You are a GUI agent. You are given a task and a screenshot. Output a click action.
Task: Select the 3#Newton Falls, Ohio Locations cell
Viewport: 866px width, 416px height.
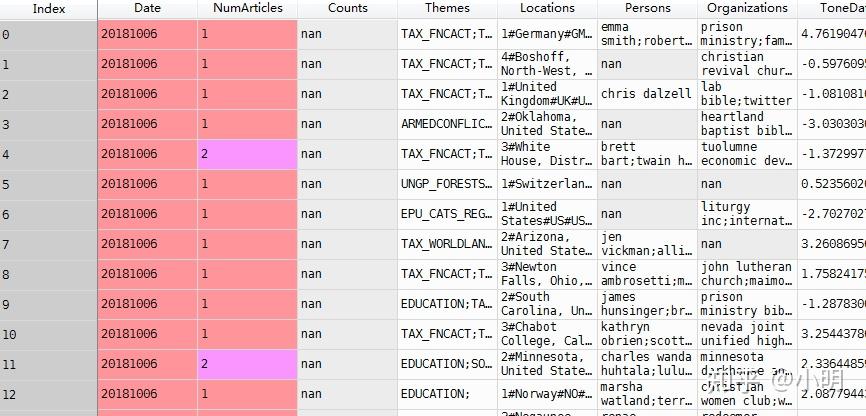point(547,274)
